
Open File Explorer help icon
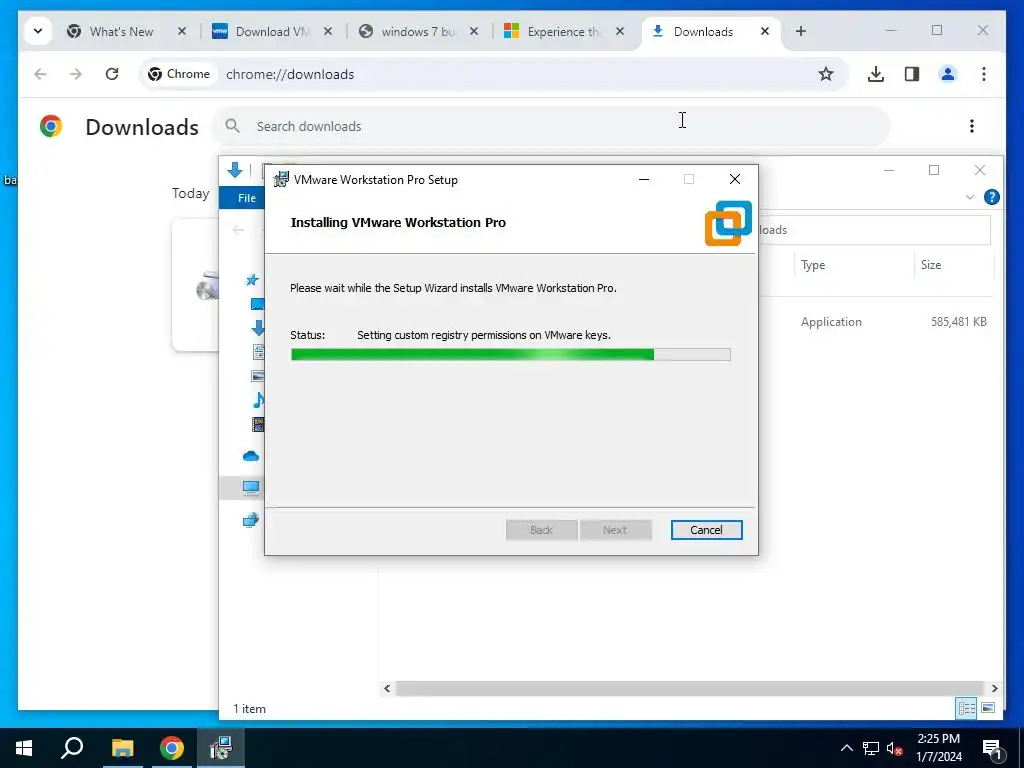tap(991, 197)
